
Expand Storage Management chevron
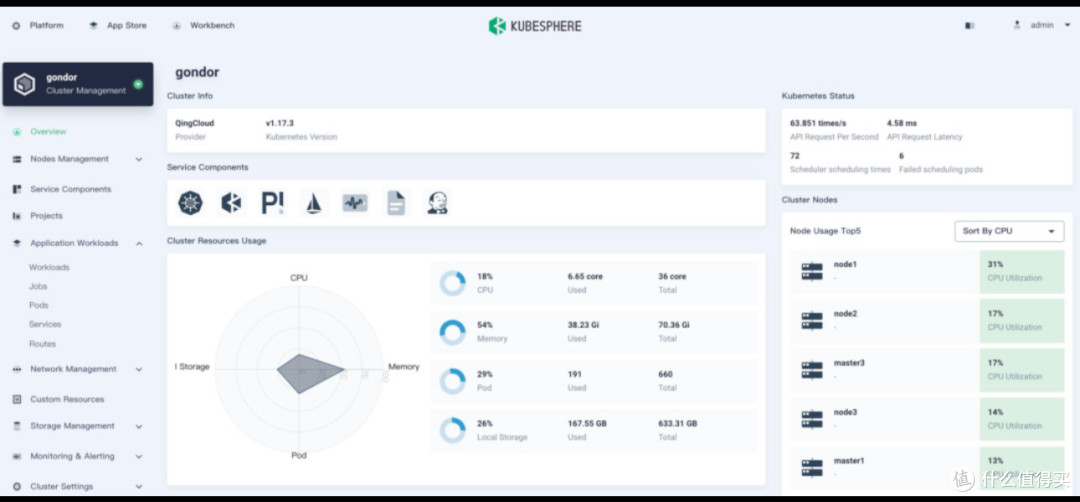pyautogui.click(x=139, y=426)
